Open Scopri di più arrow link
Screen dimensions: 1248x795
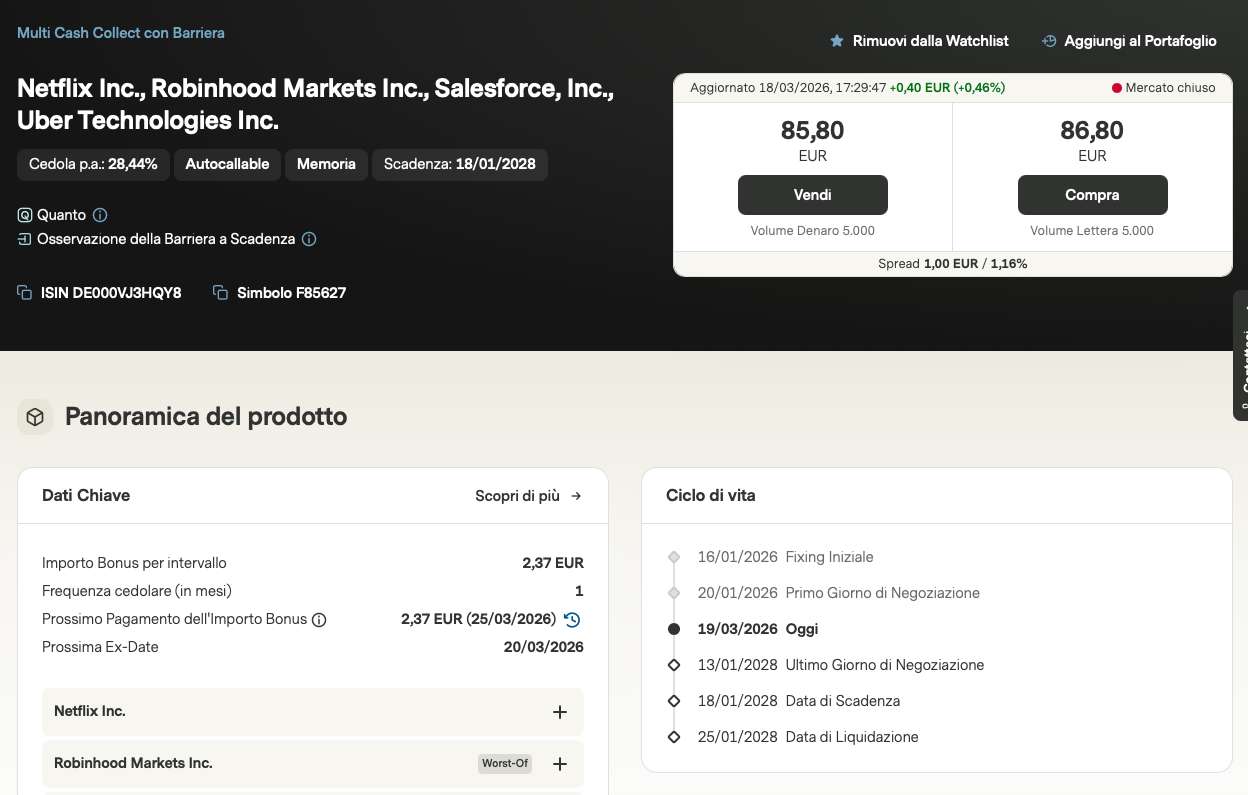point(528,496)
